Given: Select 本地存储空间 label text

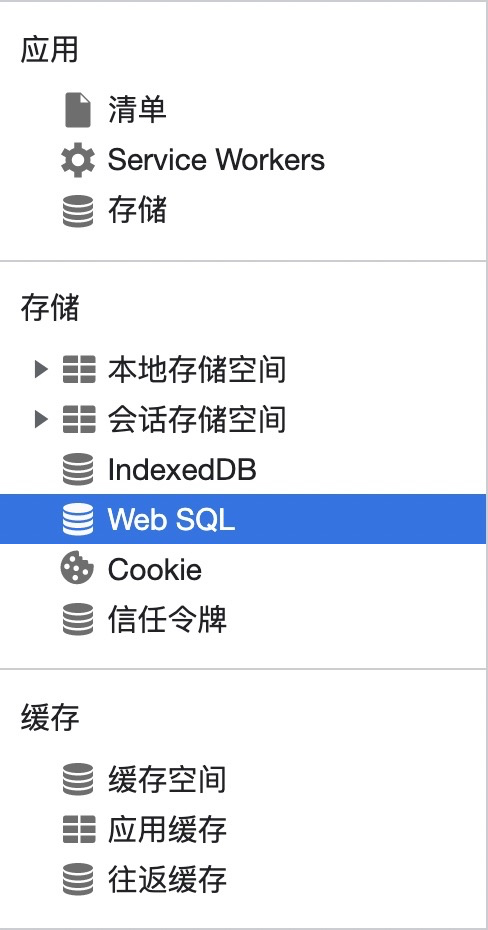Looking at the screenshot, I should (x=197, y=369).
